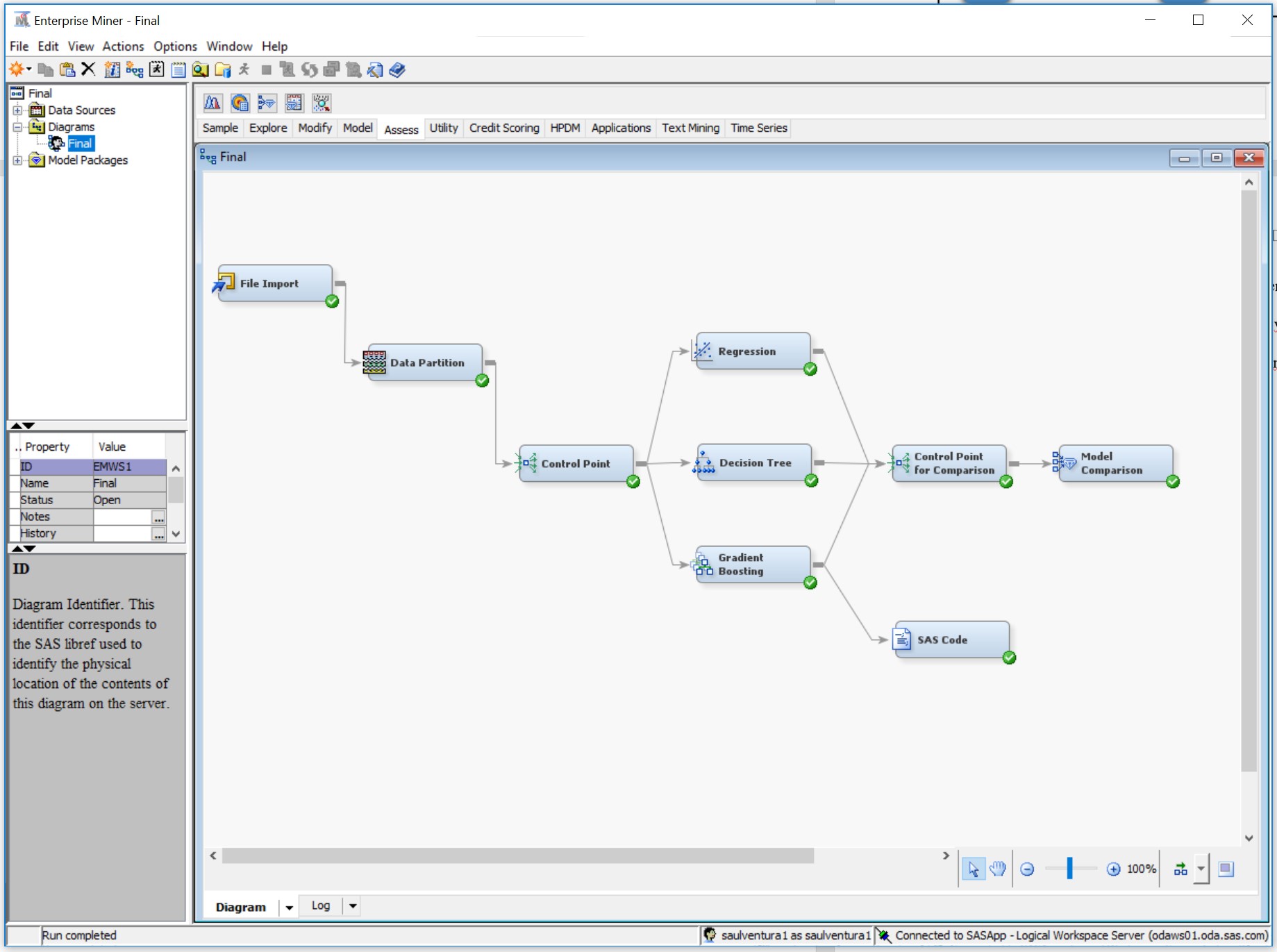Open the File menu
This screenshot has width=1277, height=952.
coord(19,47)
